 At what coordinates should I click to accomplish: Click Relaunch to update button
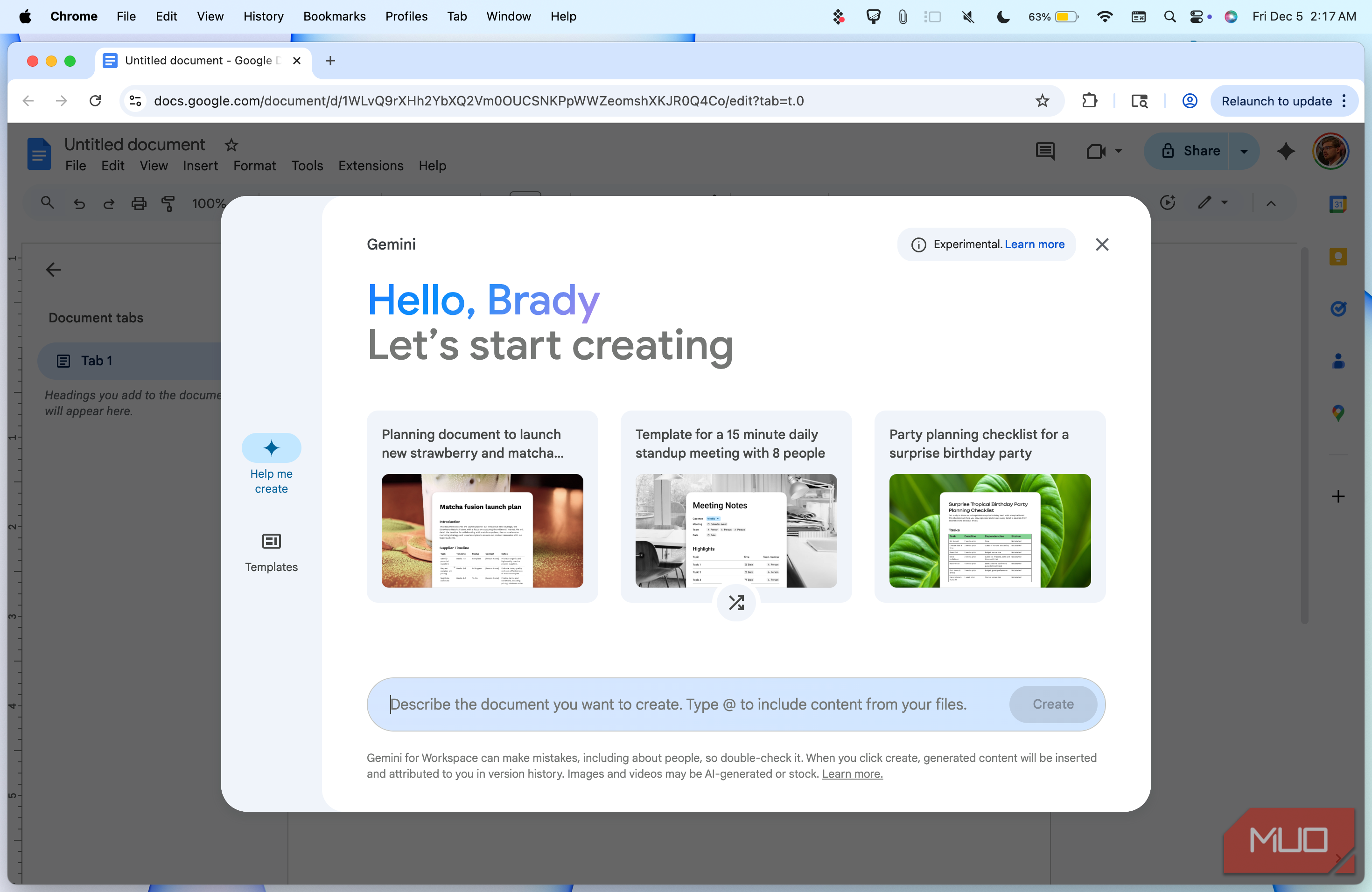click(x=1276, y=101)
